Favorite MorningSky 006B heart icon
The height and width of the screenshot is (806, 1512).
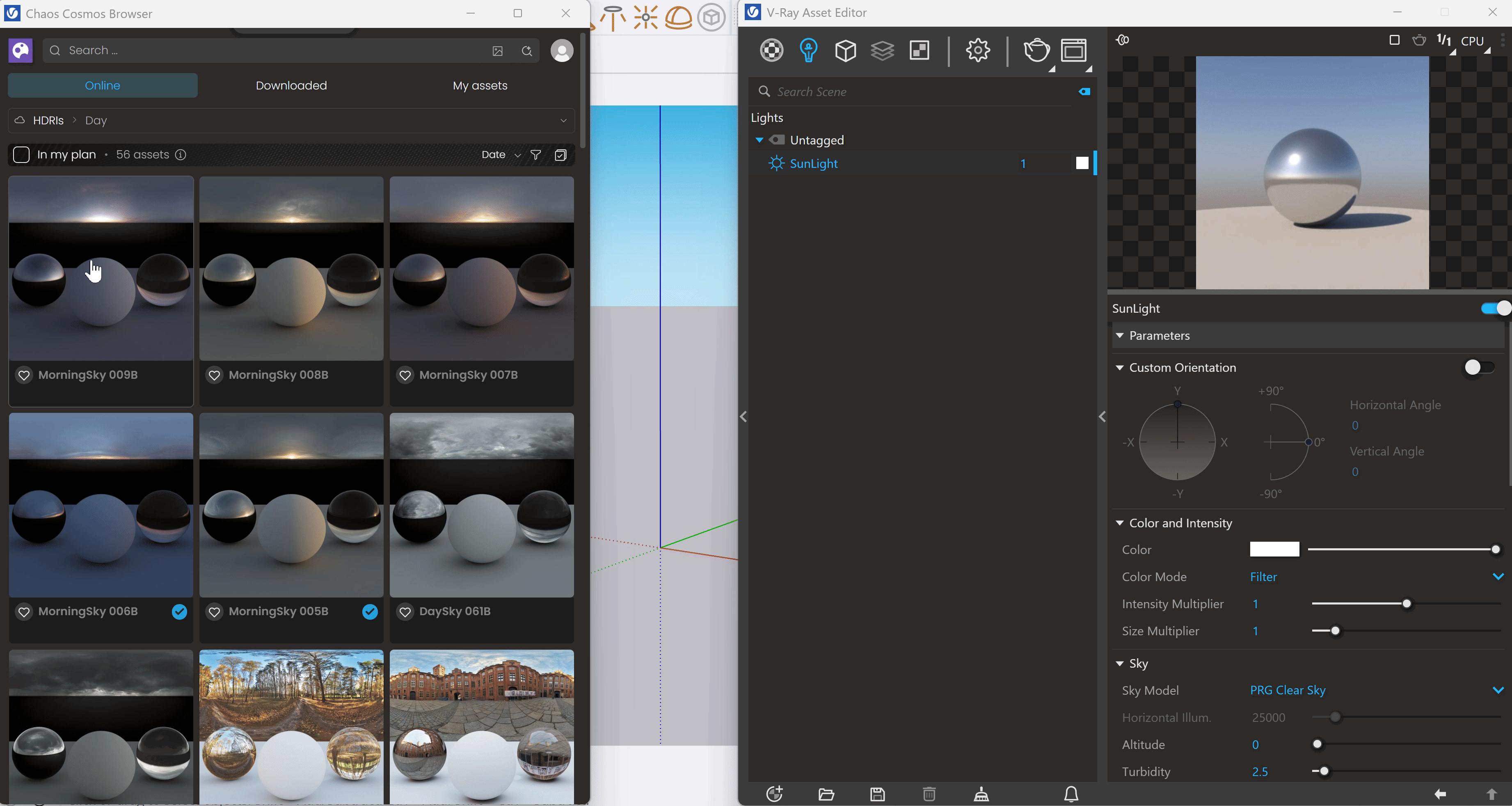pyautogui.click(x=24, y=612)
